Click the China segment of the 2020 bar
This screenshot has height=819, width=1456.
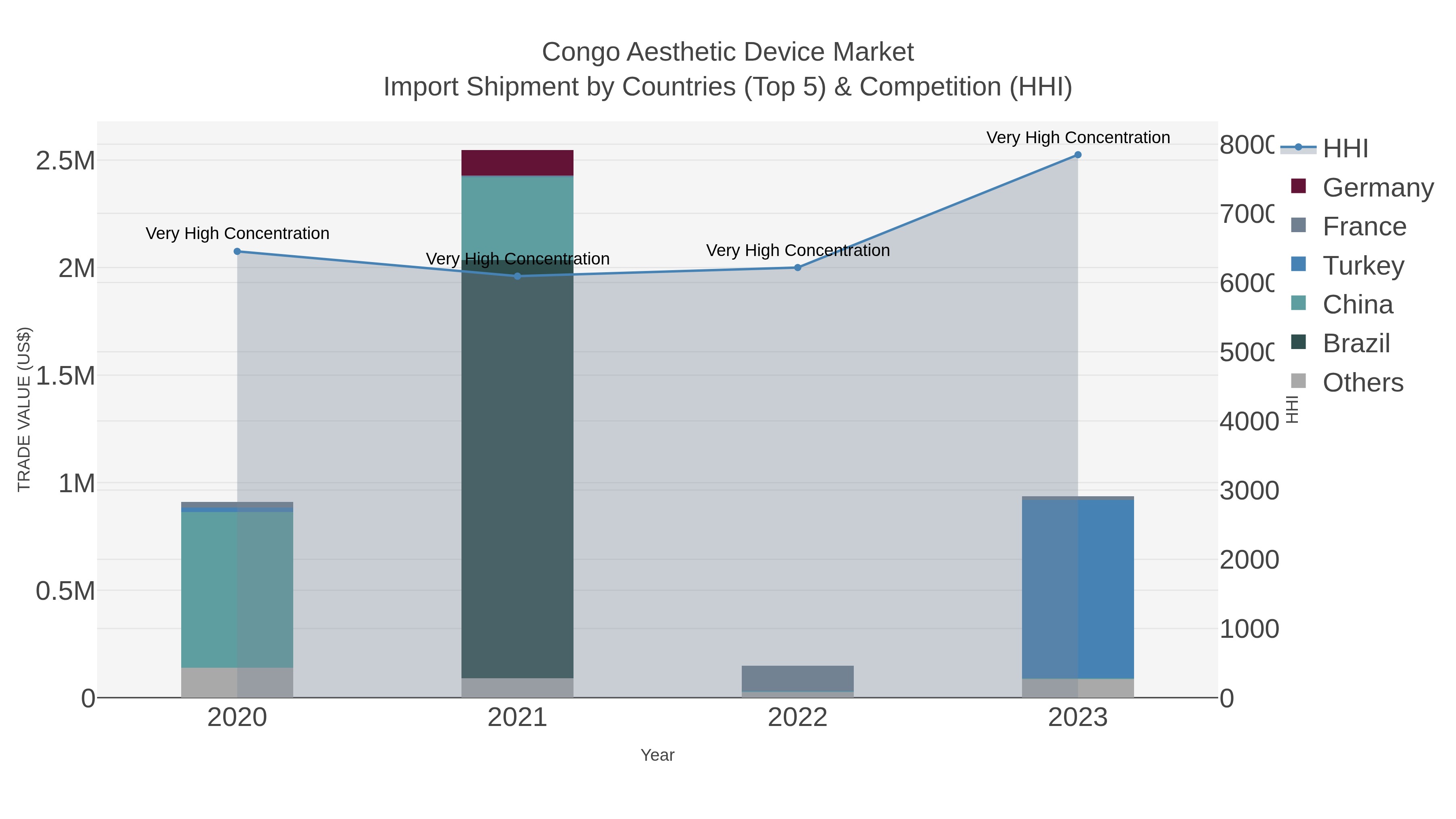237,590
